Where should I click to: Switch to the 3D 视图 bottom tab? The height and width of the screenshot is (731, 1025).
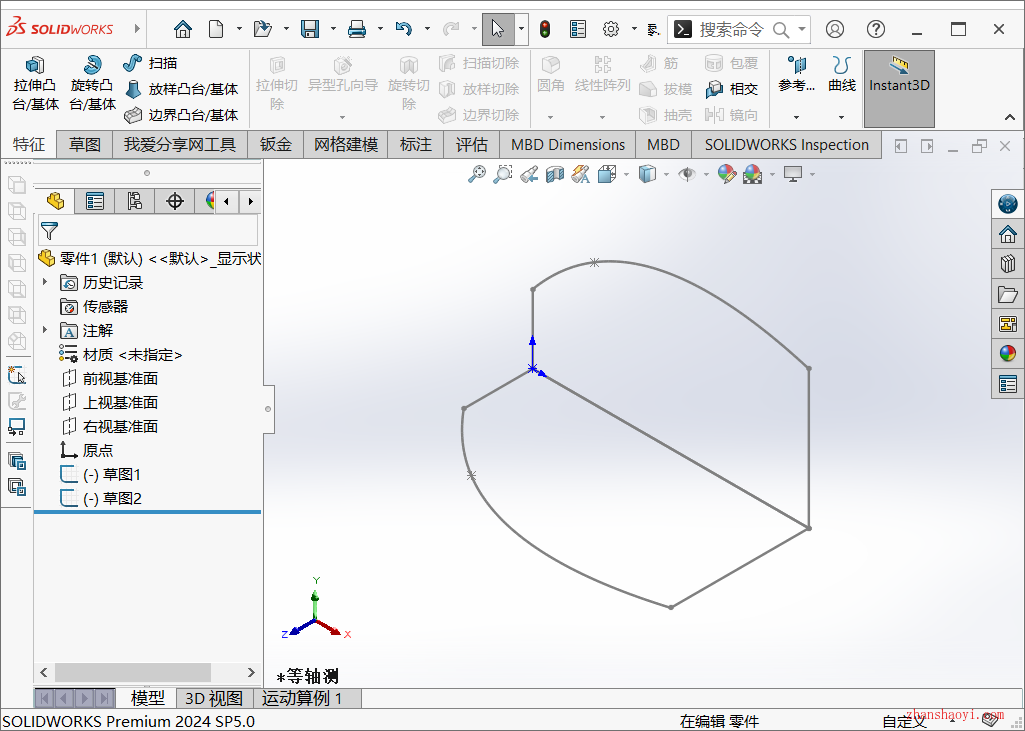pos(214,698)
